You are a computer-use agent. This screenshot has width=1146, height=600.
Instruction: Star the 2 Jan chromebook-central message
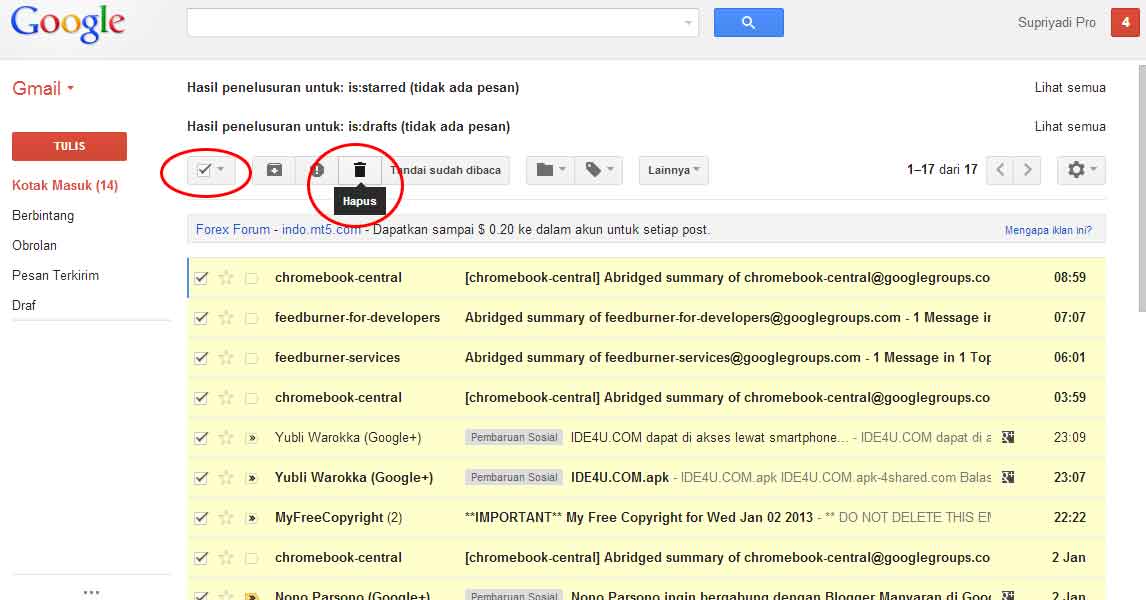coord(226,558)
